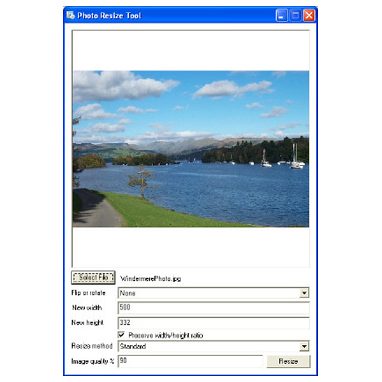Minimize the Photo Resize Tool window
Image resolution: width=382 pixels, height=382 pixels.
pyautogui.click(x=281, y=15)
